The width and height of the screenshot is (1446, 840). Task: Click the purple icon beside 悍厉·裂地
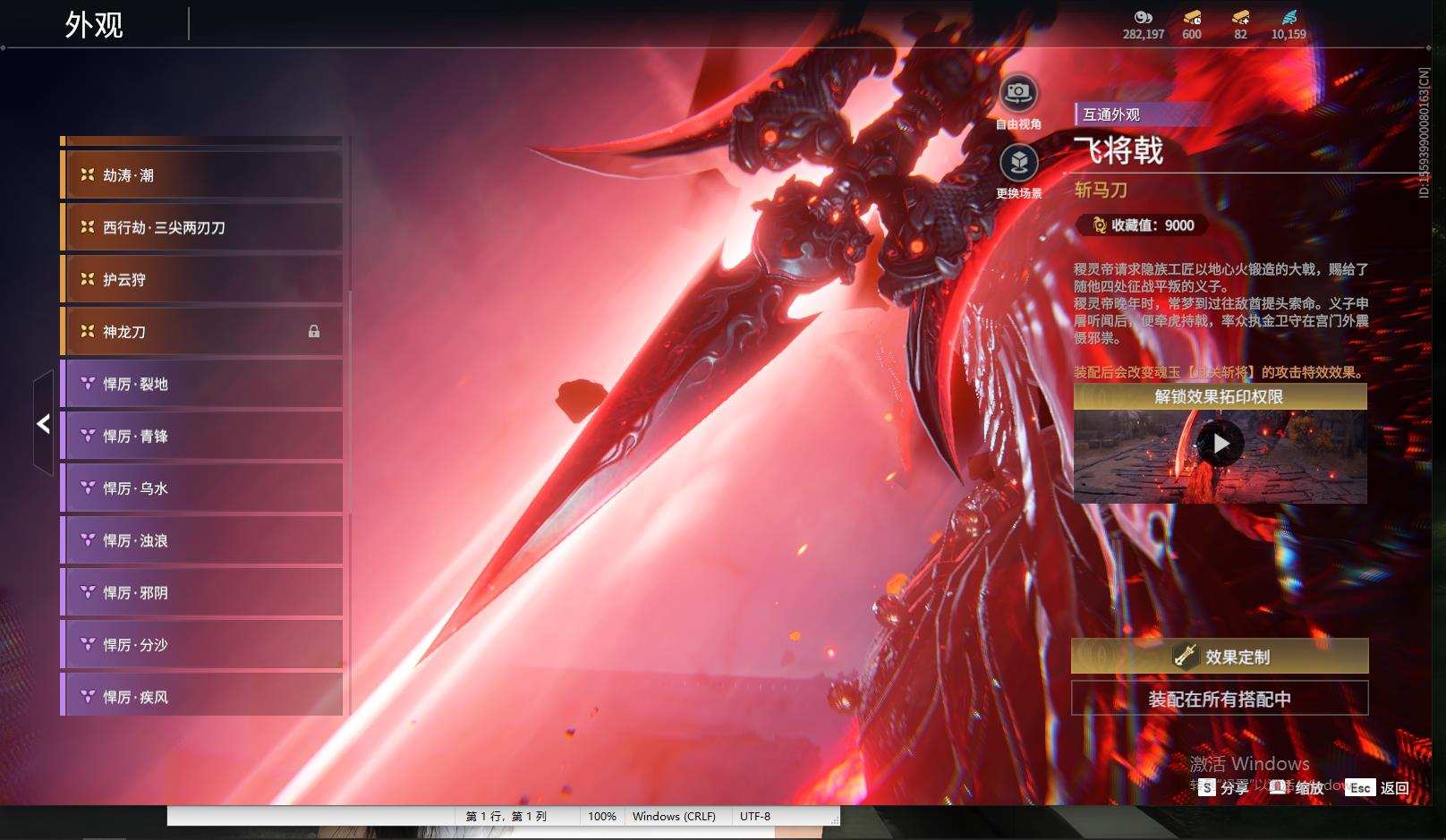(87, 384)
